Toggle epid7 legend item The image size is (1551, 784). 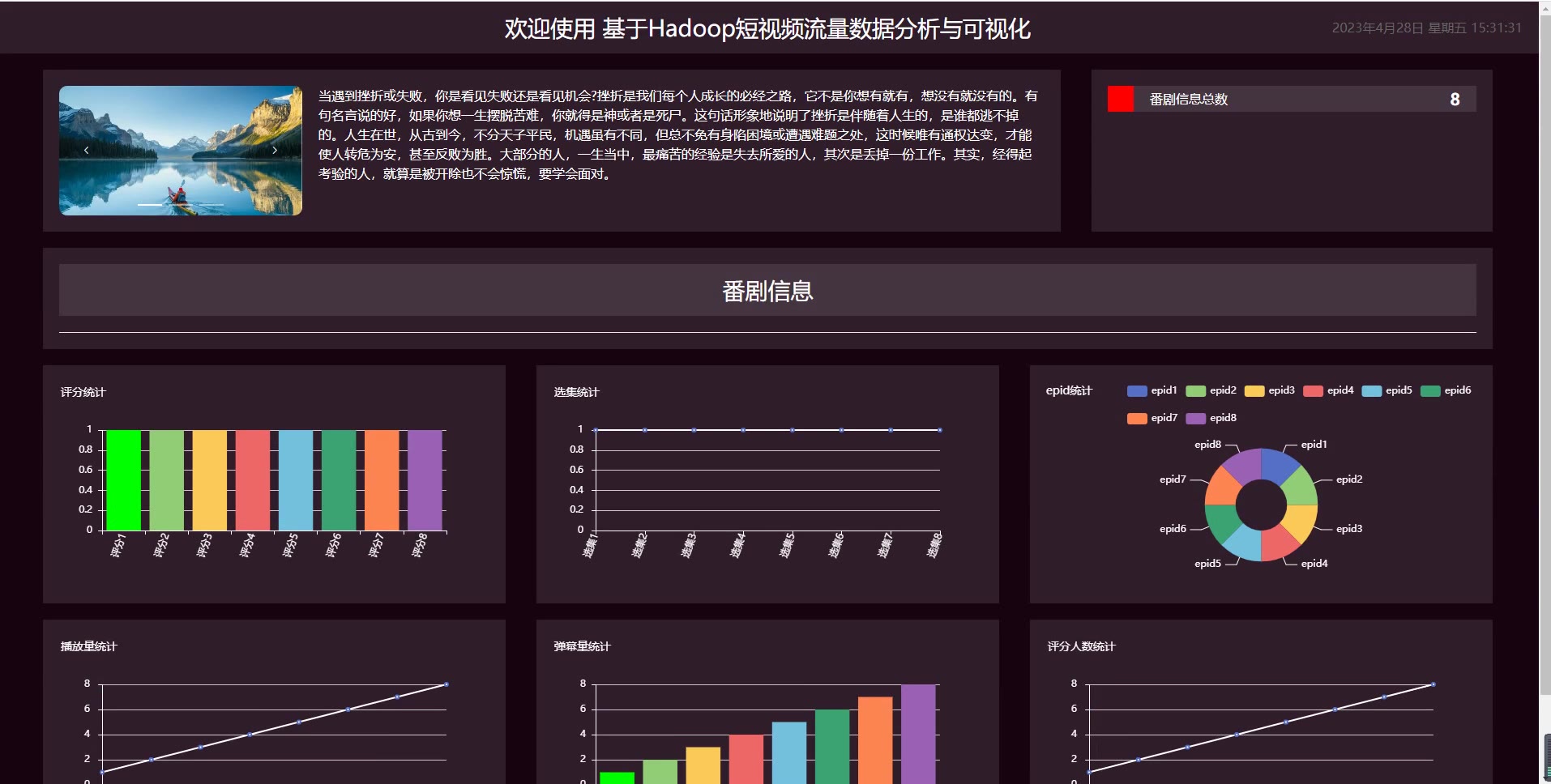pos(1151,418)
